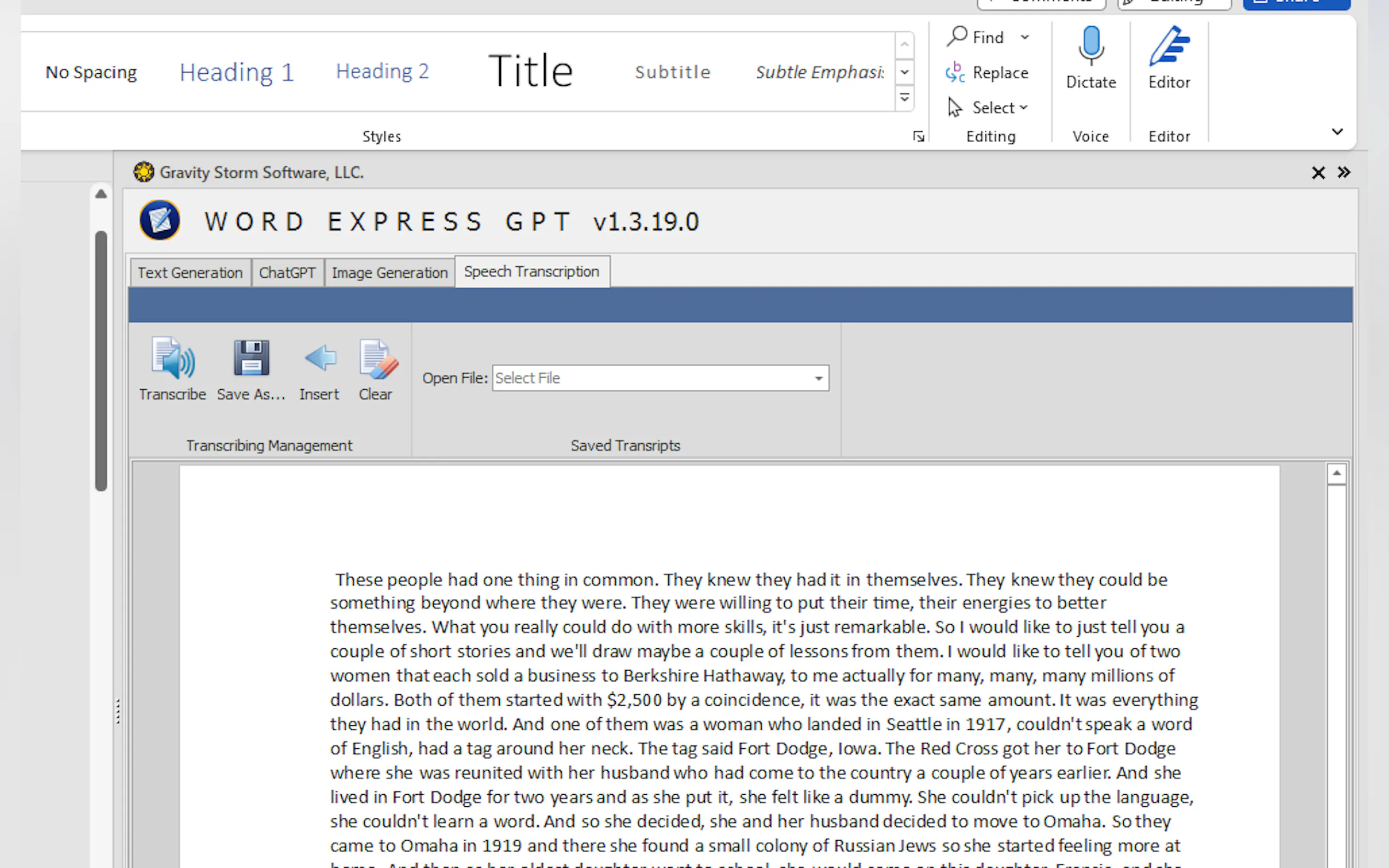Open the Select File dropdown
The width and height of the screenshot is (1389, 868).
click(x=818, y=378)
